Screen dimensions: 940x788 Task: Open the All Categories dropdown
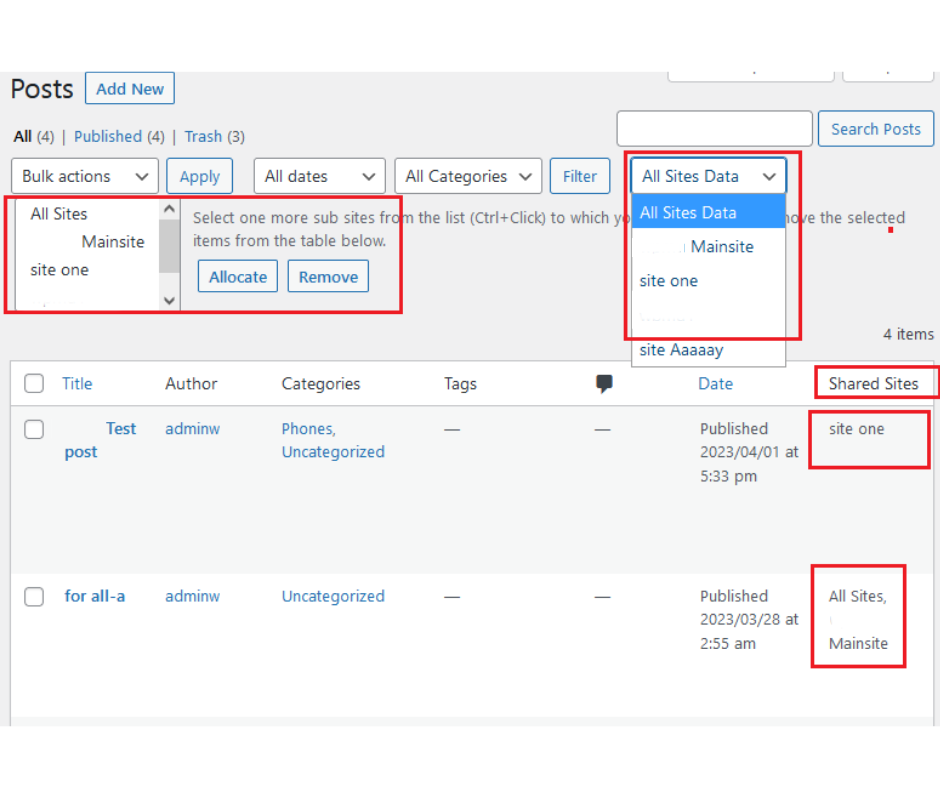(468, 176)
